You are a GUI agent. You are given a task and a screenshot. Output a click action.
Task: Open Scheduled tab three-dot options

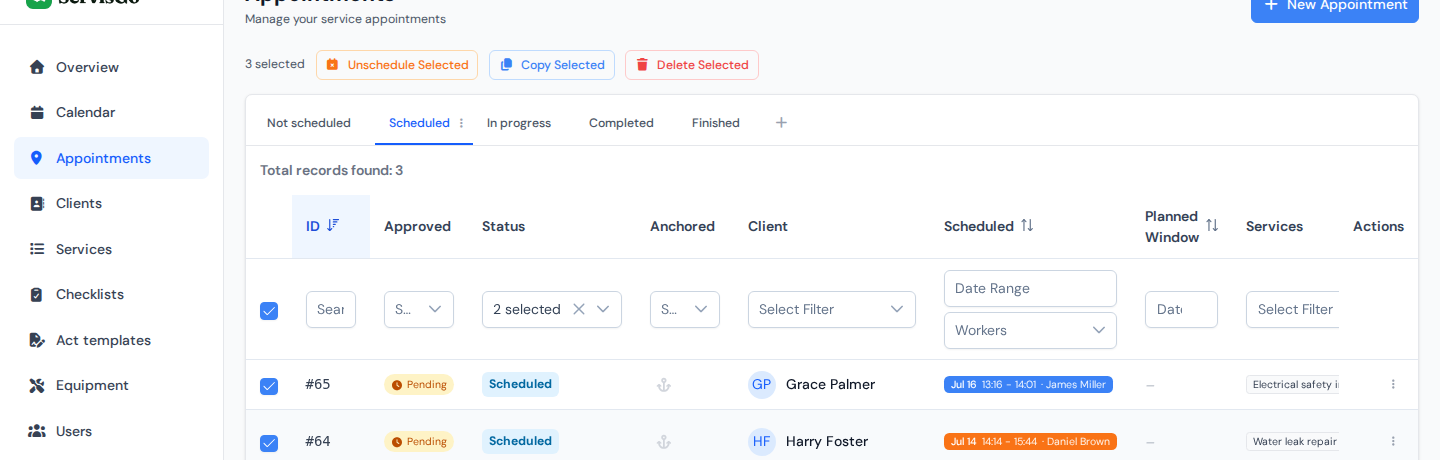(461, 123)
